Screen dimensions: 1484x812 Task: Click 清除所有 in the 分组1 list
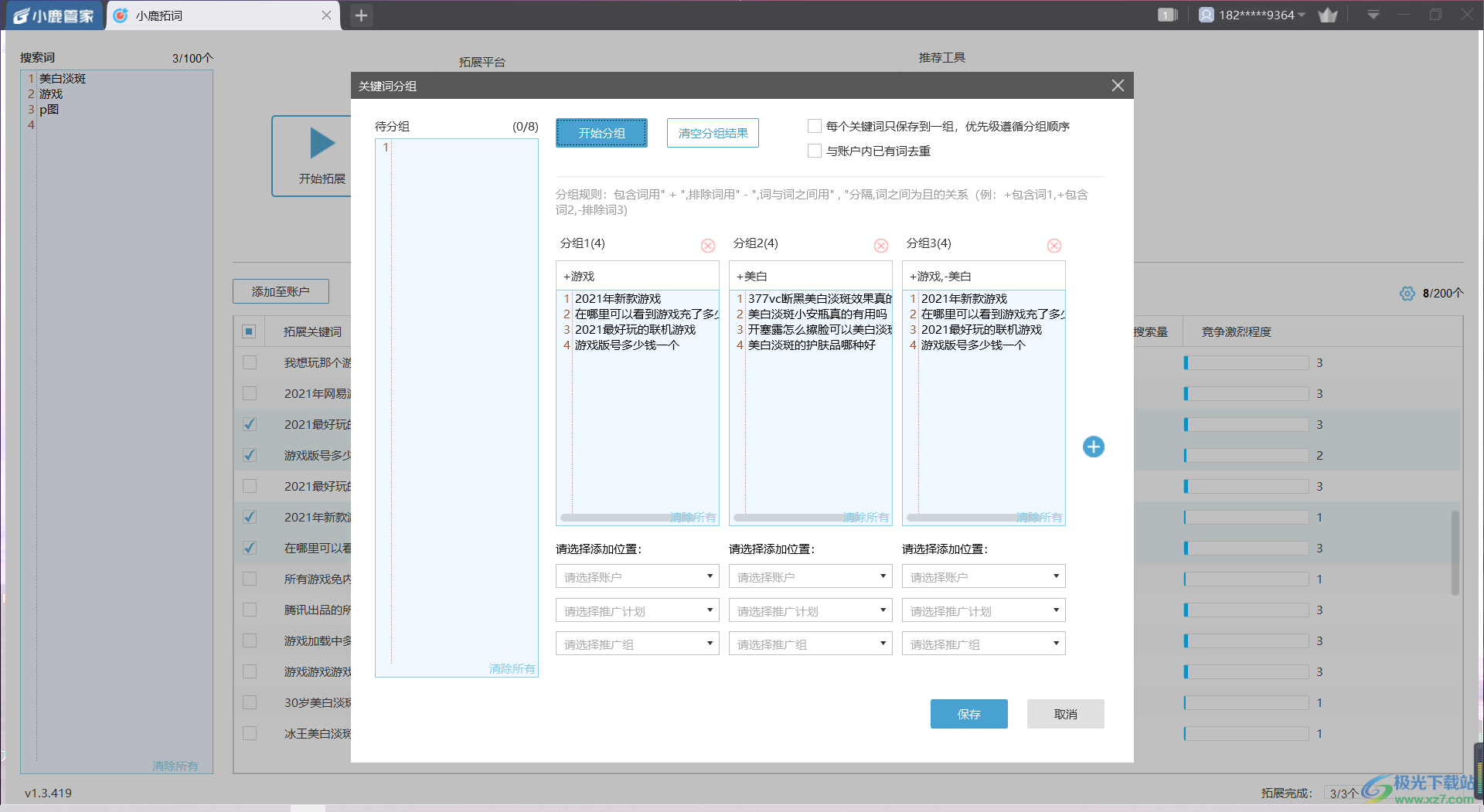point(693,517)
